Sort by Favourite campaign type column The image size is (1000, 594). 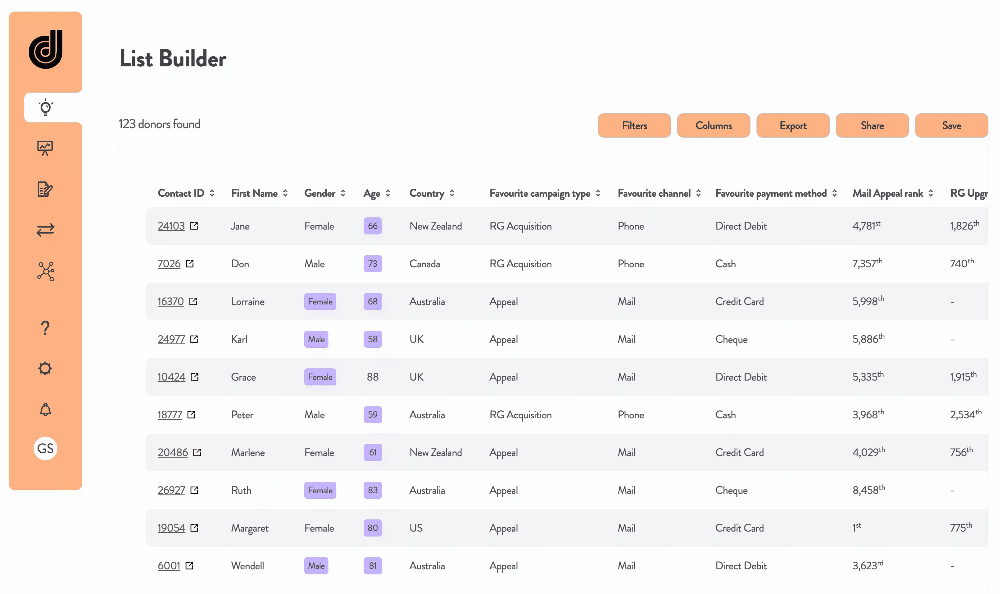(x=545, y=193)
